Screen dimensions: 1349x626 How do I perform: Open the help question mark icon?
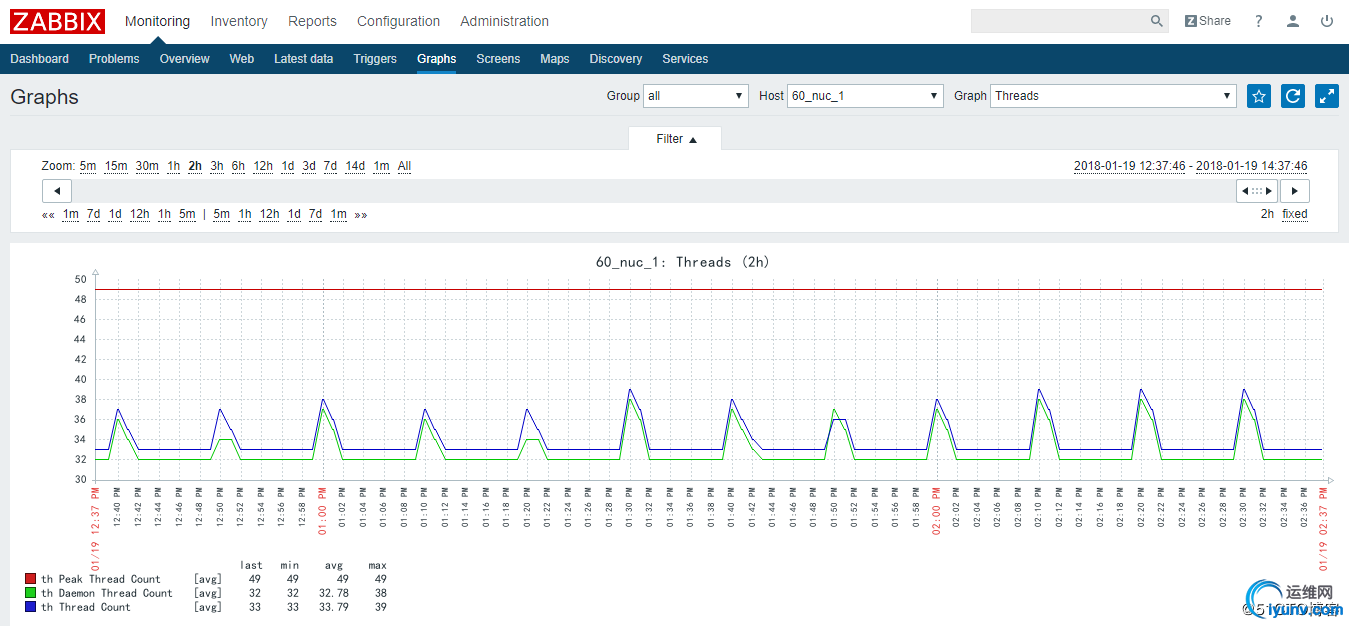1259,21
